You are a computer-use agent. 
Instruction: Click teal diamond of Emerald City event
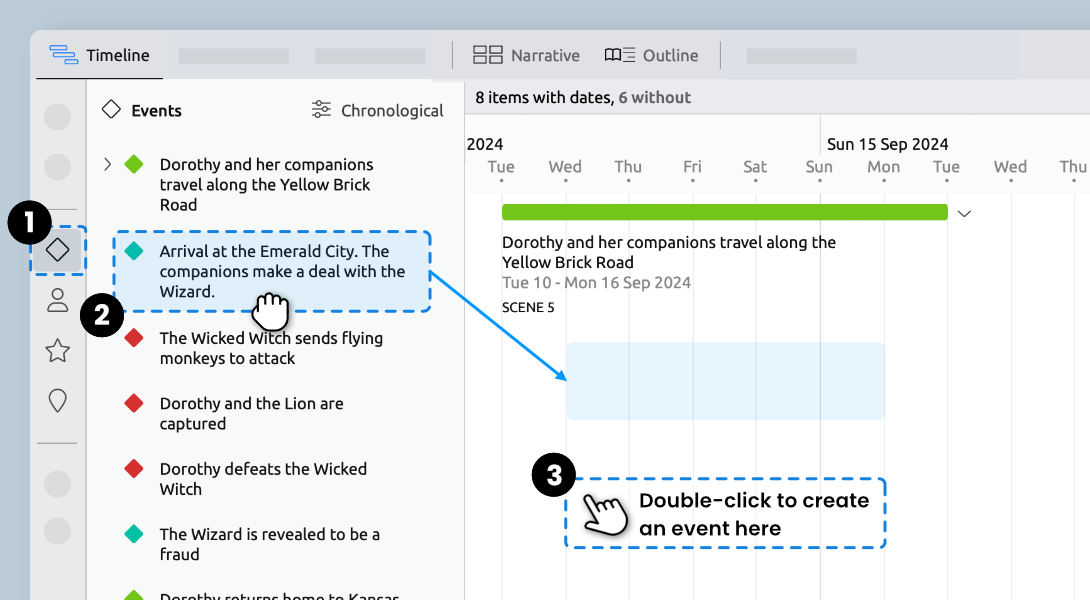click(x=133, y=251)
